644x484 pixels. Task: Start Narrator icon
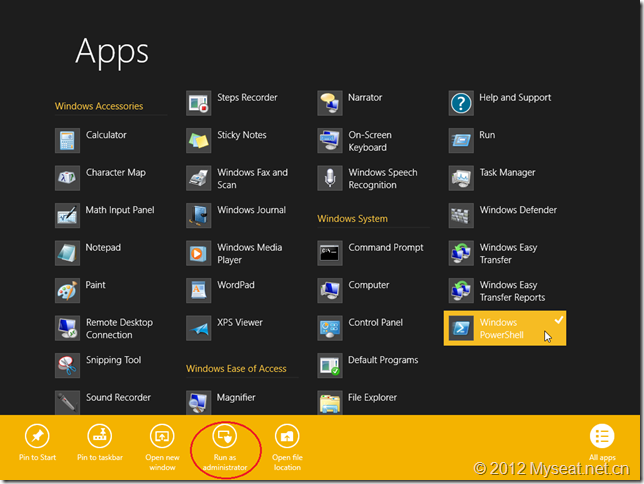tap(330, 103)
